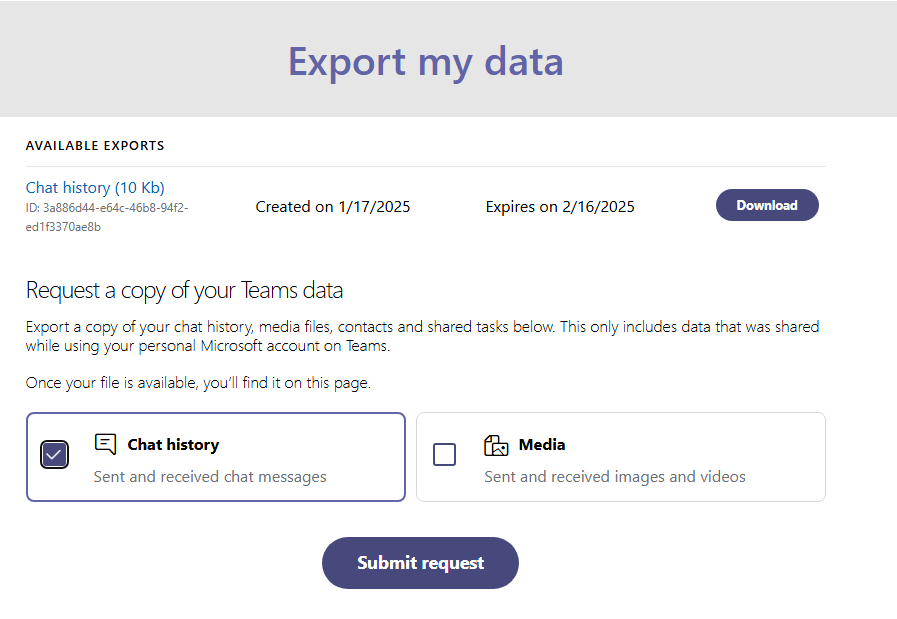Click the Export my data heading
Screen dimensions: 897x619
[x=426, y=62]
